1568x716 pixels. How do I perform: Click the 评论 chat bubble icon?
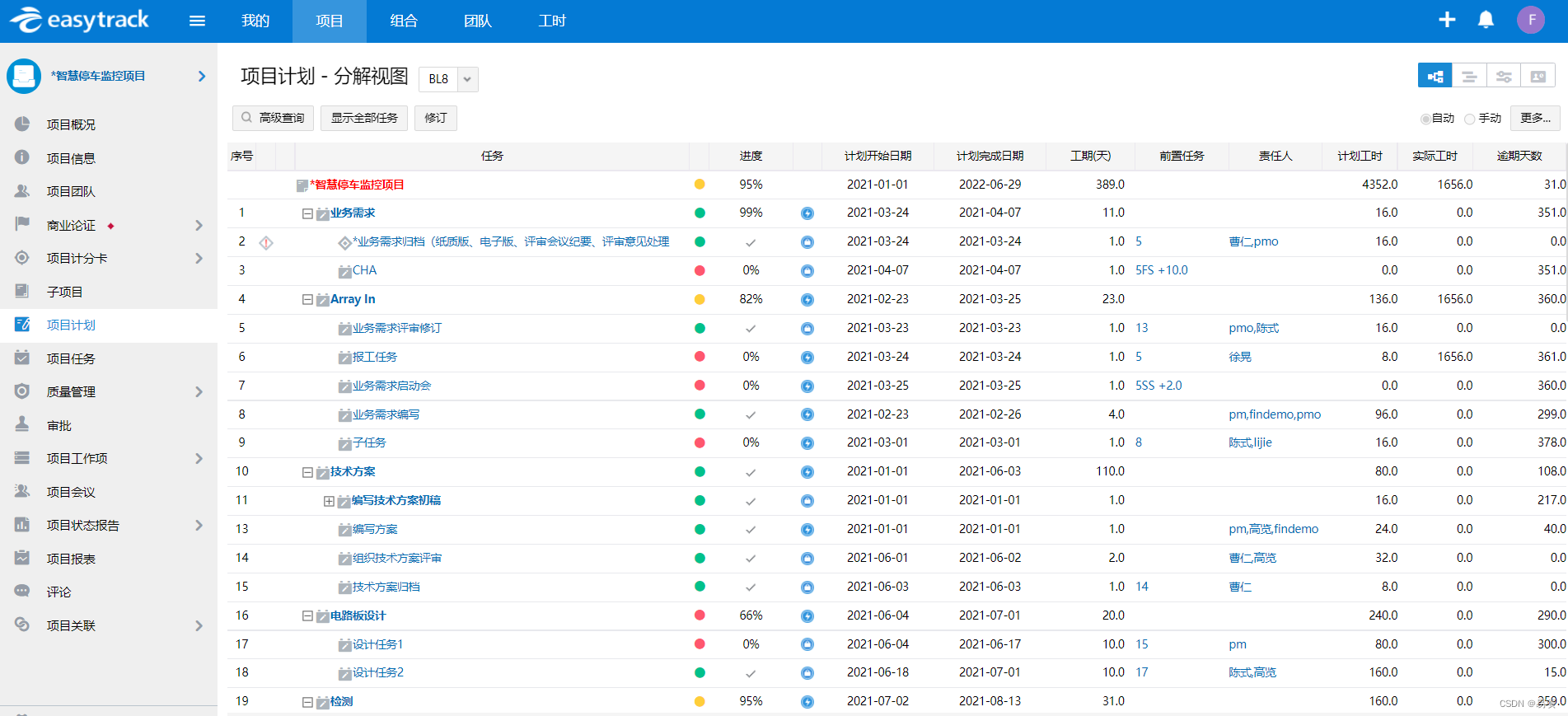click(22, 591)
